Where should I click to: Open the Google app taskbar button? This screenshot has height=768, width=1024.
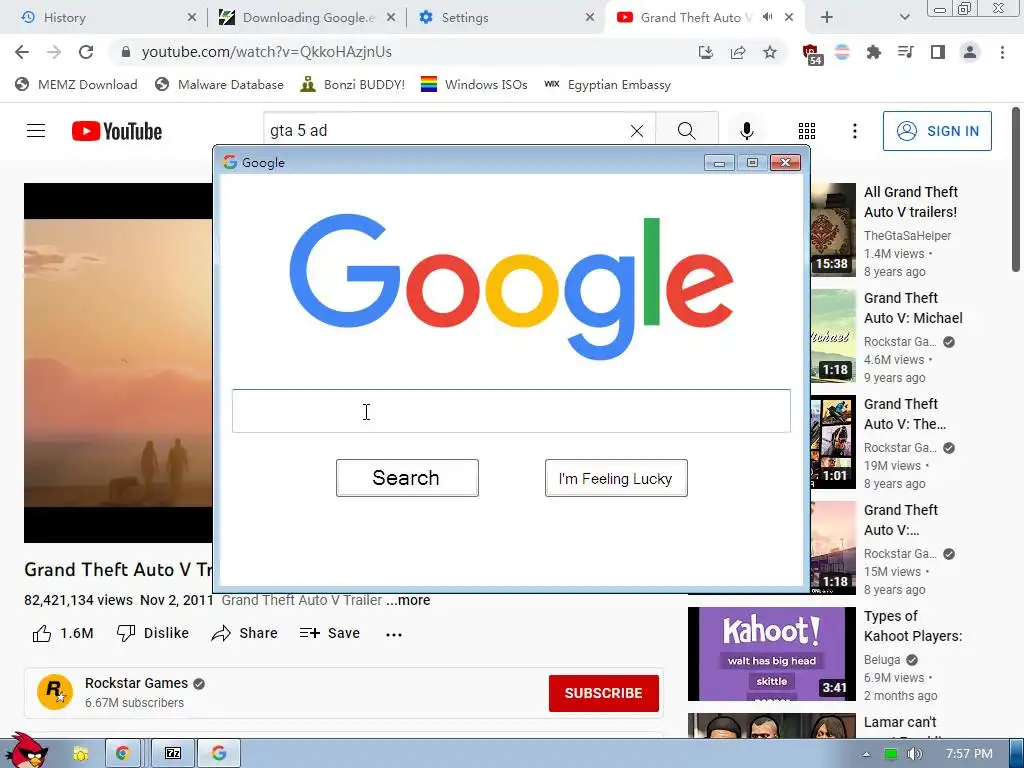219,754
